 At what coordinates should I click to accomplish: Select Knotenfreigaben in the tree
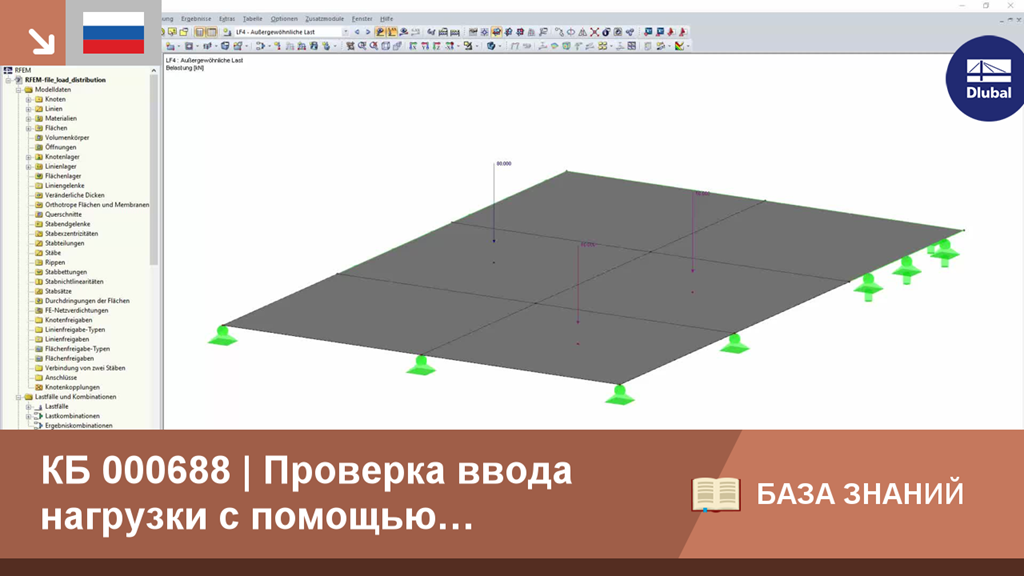[68, 320]
